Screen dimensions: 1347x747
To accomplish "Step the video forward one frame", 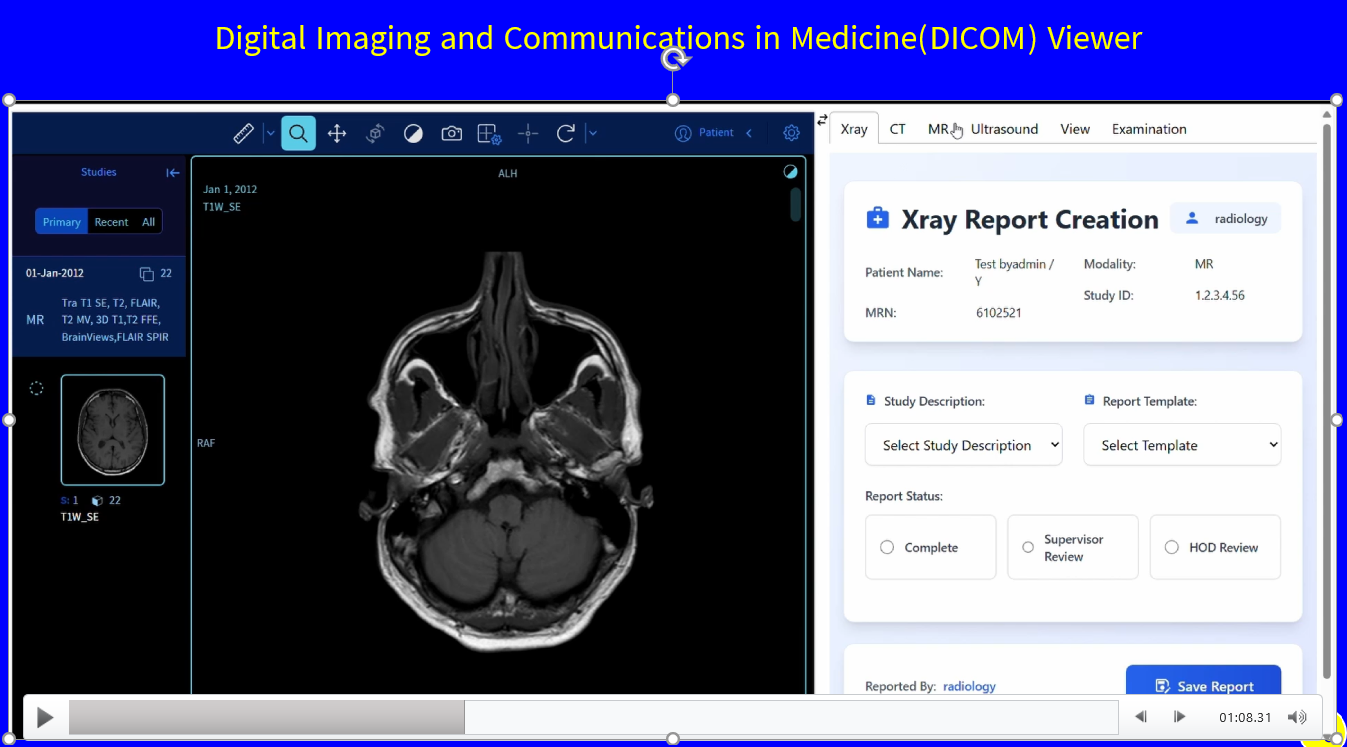I will (x=1179, y=717).
